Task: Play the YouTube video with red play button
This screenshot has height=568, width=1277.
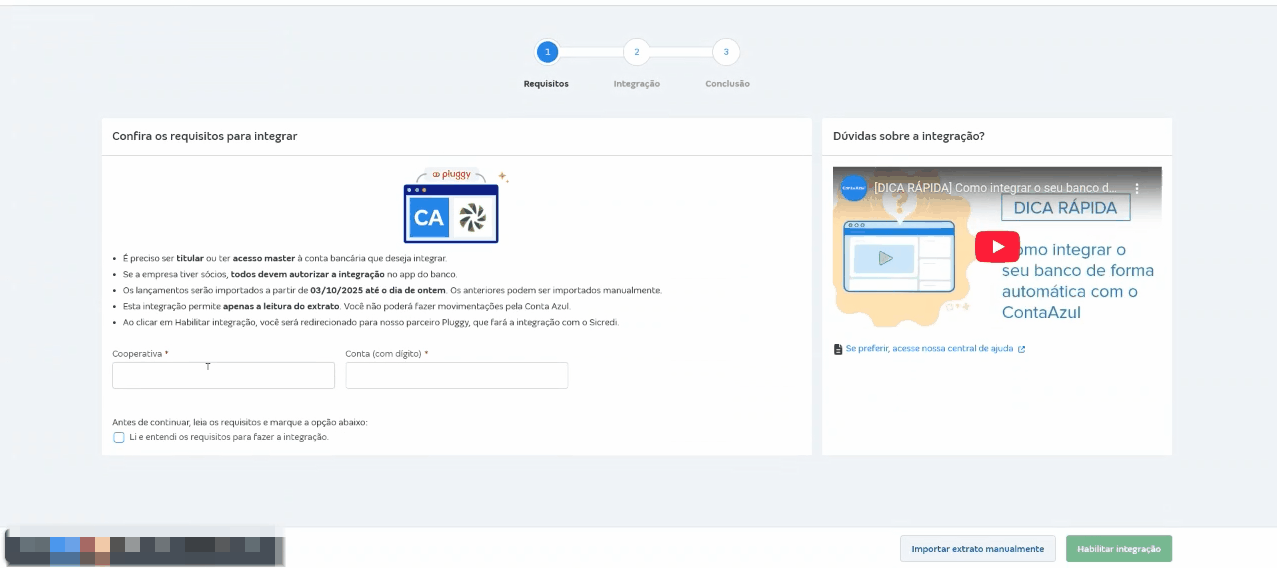Action: coord(997,246)
